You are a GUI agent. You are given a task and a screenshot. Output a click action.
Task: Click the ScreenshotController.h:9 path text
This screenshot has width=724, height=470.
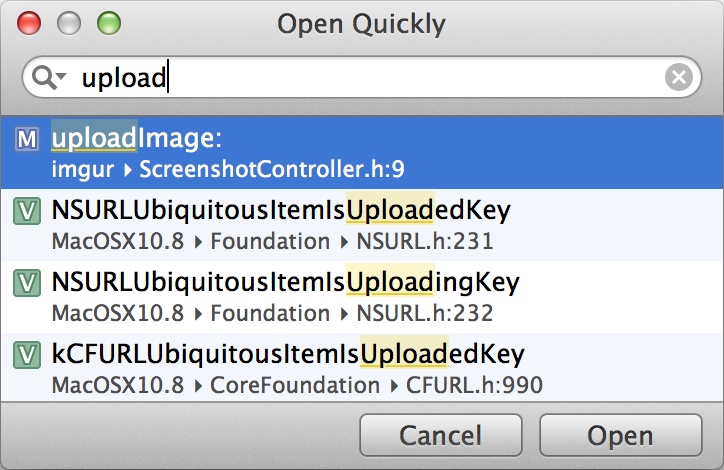coord(272,169)
